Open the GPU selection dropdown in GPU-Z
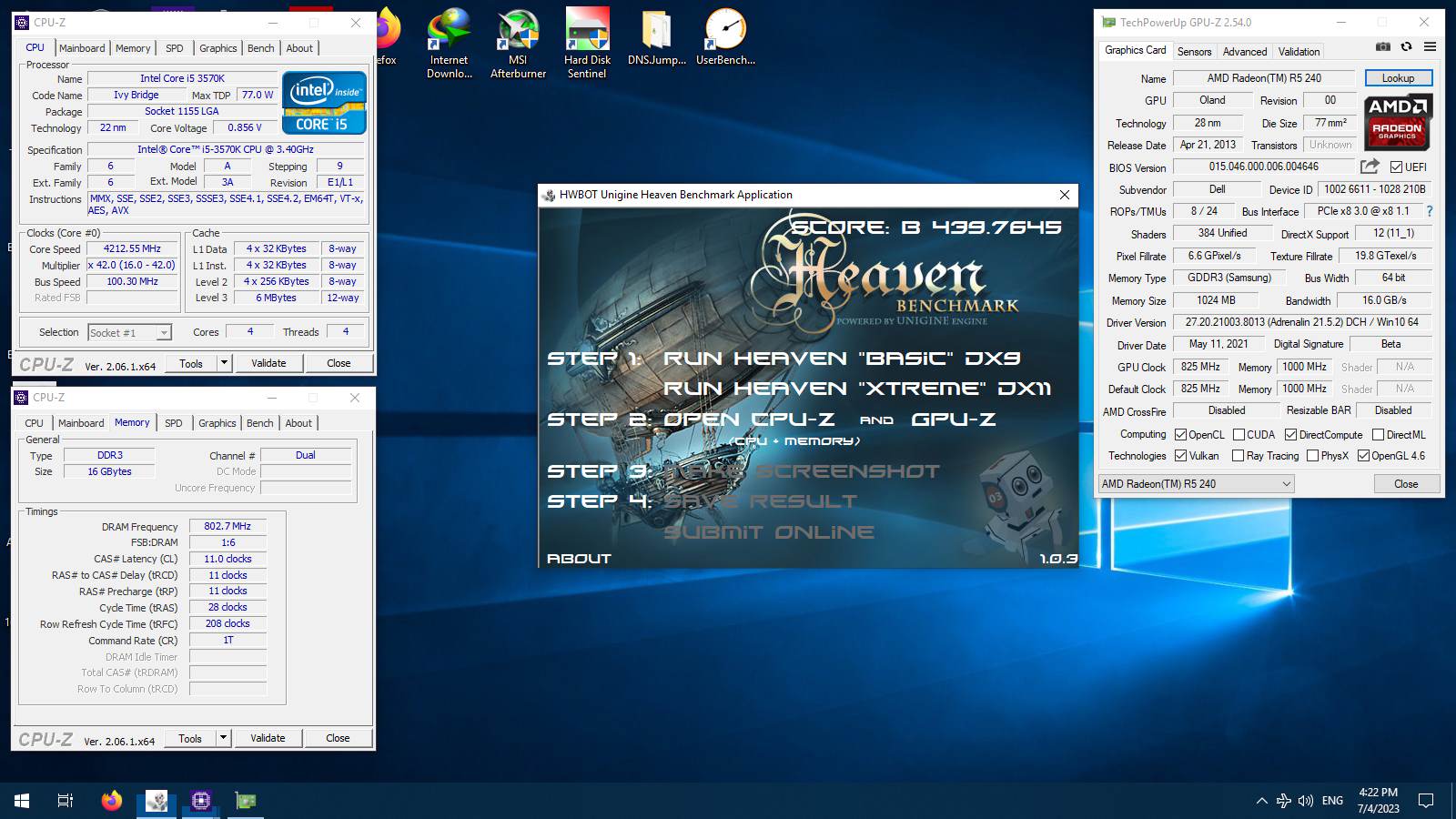 coord(1196,484)
